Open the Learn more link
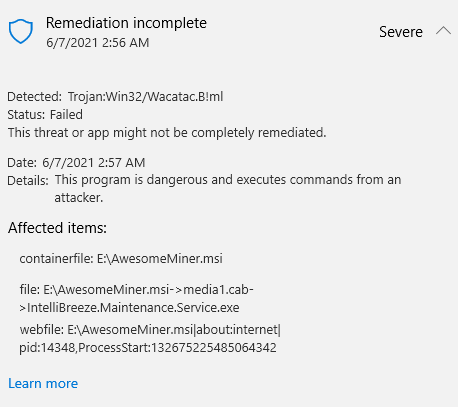Image resolution: width=458 pixels, height=407 pixels. [43, 384]
